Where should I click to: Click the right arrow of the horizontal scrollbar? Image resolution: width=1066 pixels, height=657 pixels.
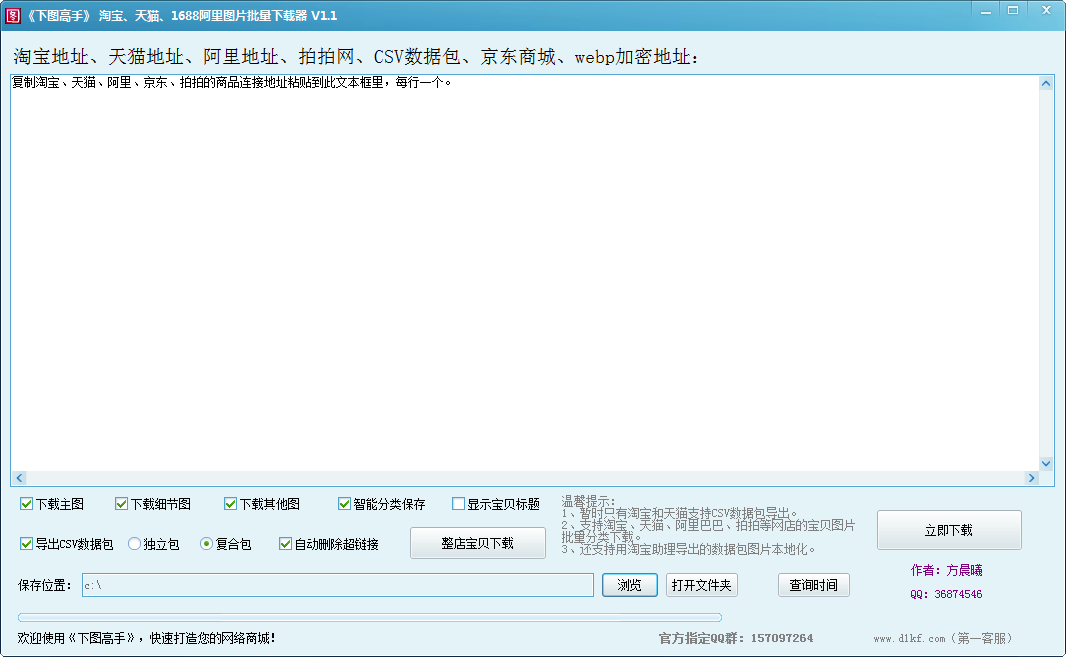pyautogui.click(x=1031, y=477)
